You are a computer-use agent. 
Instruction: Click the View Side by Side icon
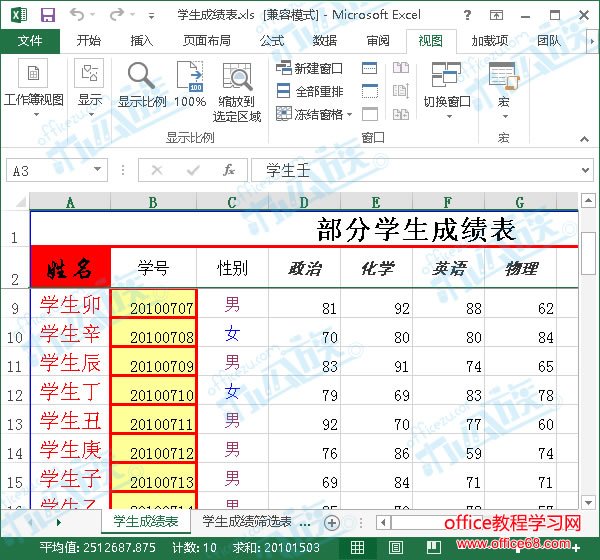[401, 69]
